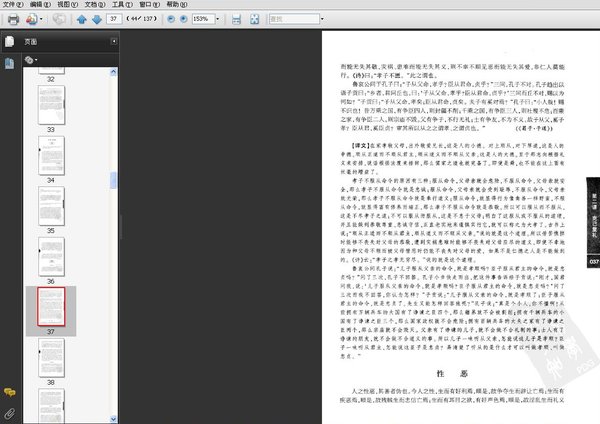The width and height of the screenshot is (600, 424).
Task: Click the Find search box
Action: tap(294, 19)
